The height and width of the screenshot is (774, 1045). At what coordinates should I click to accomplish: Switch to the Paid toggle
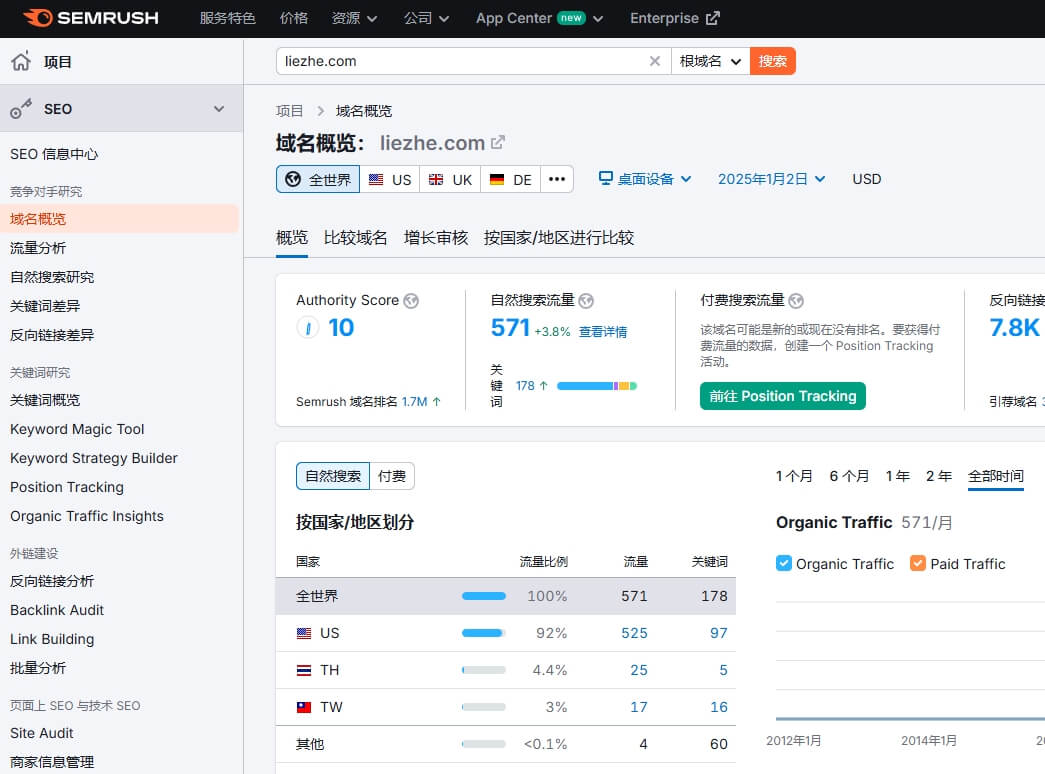coord(392,476)
